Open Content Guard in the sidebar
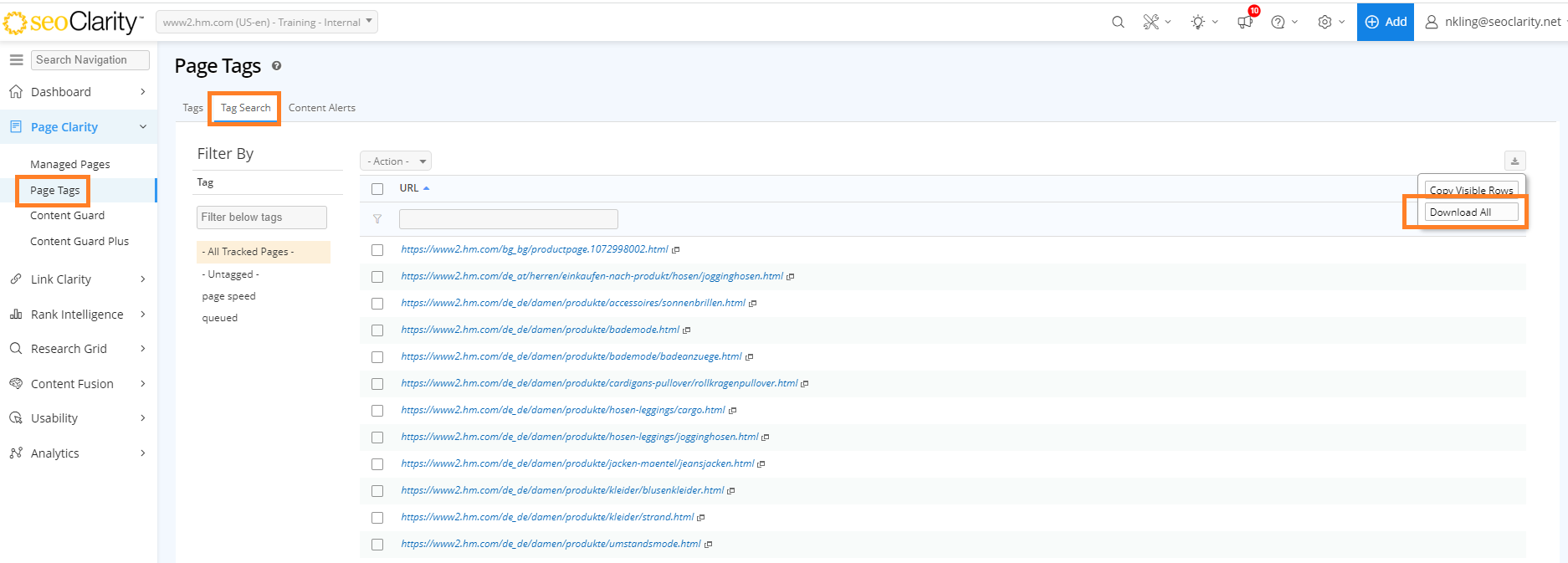Viewport: 1568px width, 563px height. pyautogui.click(x=68, y=216)
